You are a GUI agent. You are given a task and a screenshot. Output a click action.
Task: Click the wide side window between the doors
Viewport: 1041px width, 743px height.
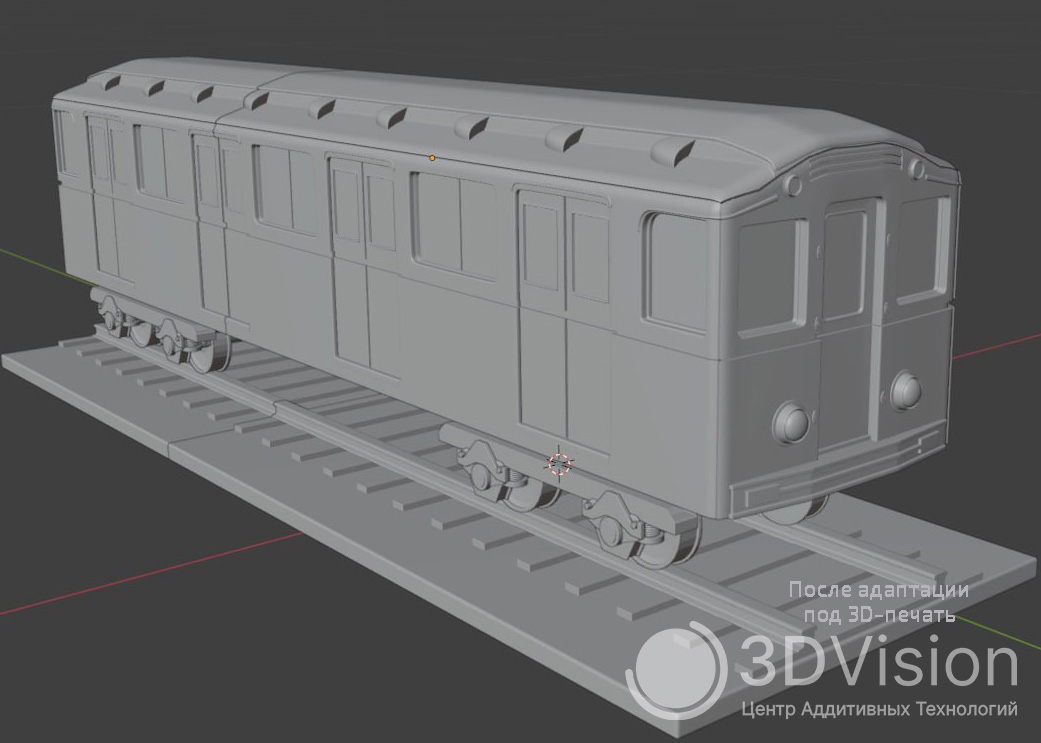[456, 226]
